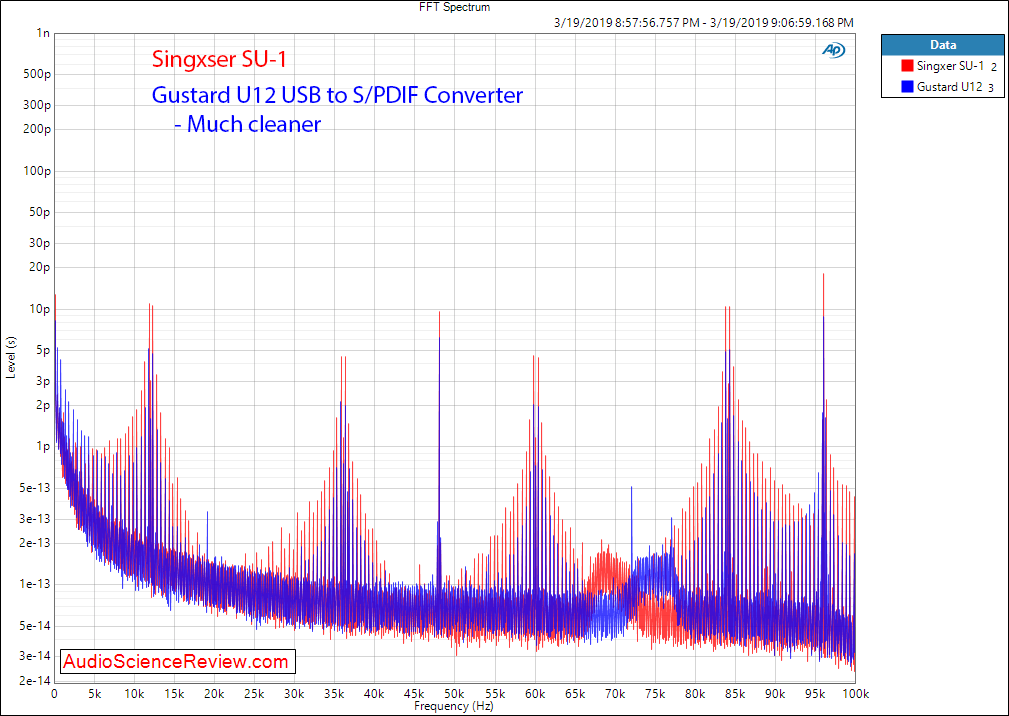
Task: Click the FFT Spectrum chart title
Action: coord(454,7)
